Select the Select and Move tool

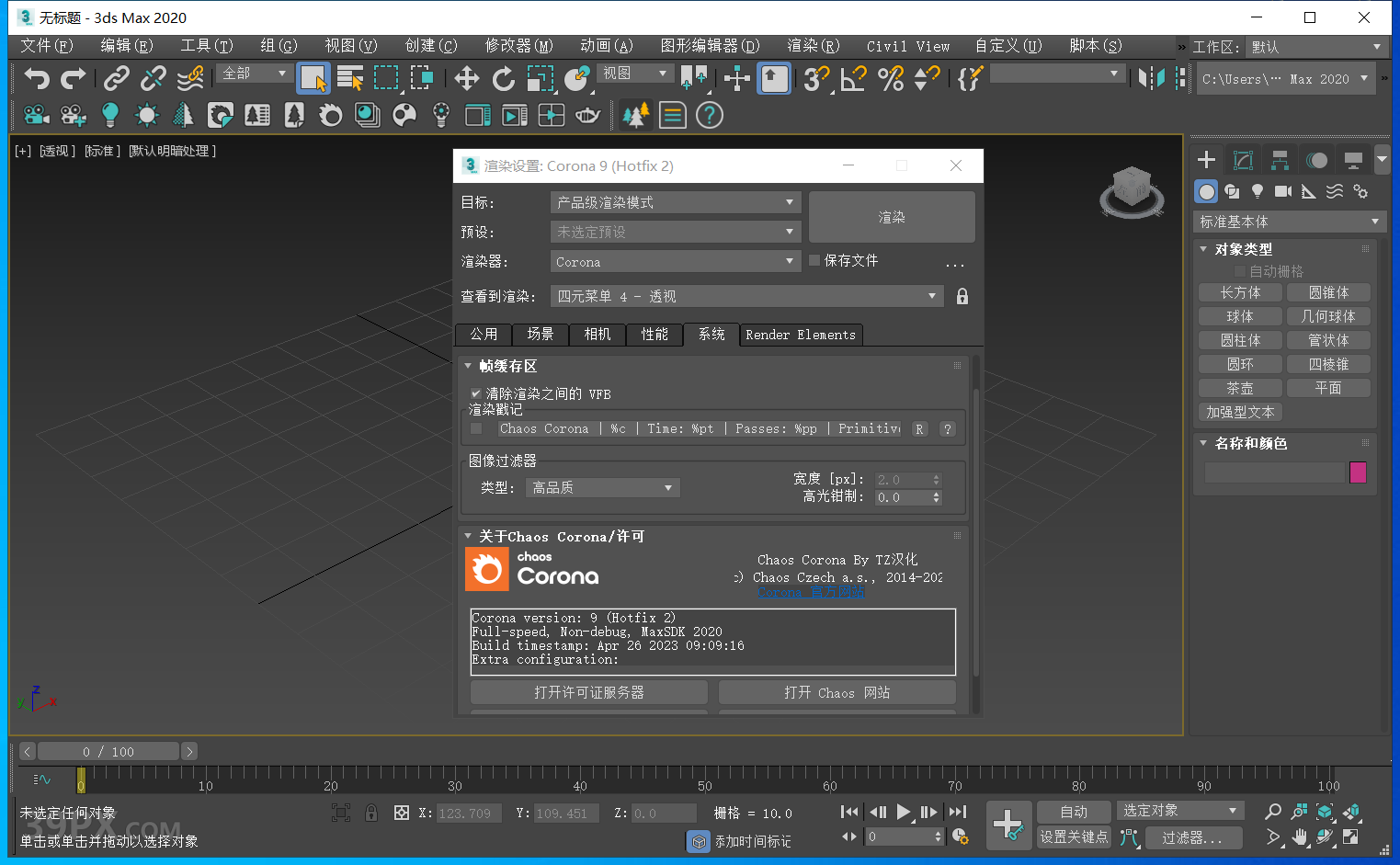point(467,79)
